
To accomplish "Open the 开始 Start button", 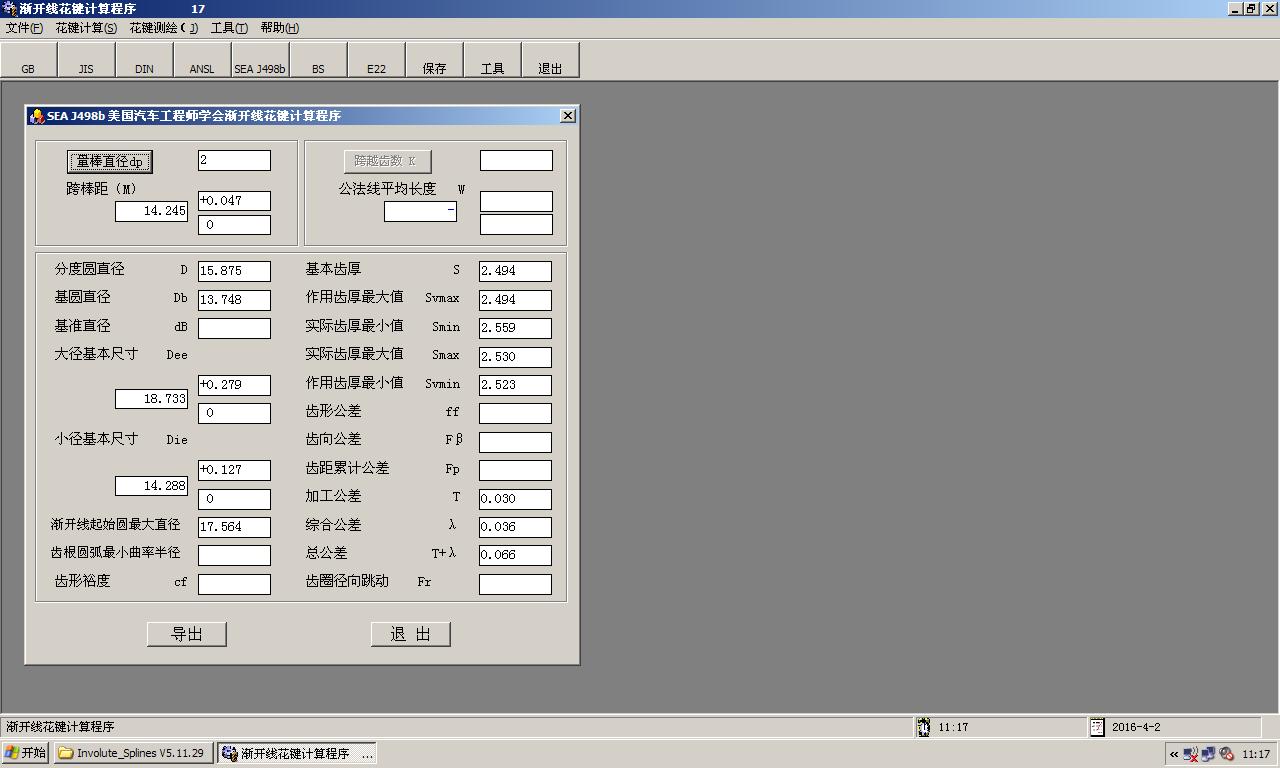I will [x=25, y=753].
